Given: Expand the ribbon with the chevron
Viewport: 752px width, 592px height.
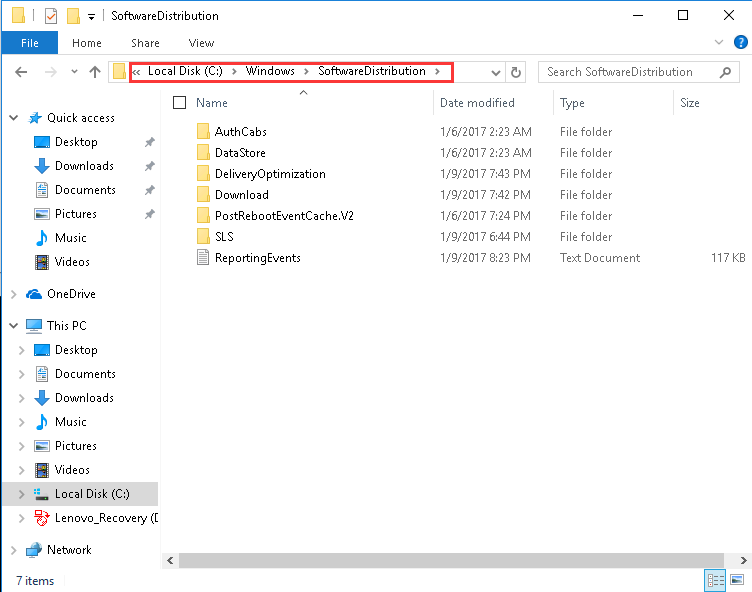Looking at the screenshot, I should coord(718,42).
